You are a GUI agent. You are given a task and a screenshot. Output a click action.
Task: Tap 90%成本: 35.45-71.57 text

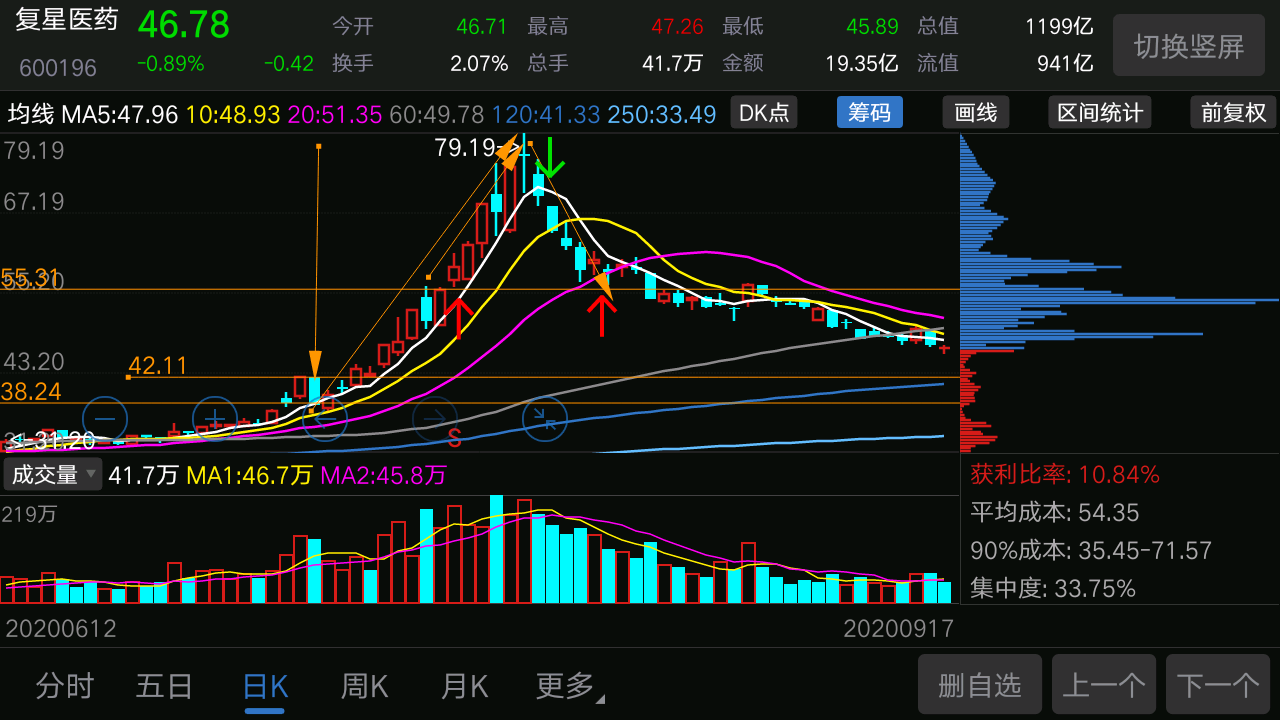pyautogui.click(x=1091, y=550)
